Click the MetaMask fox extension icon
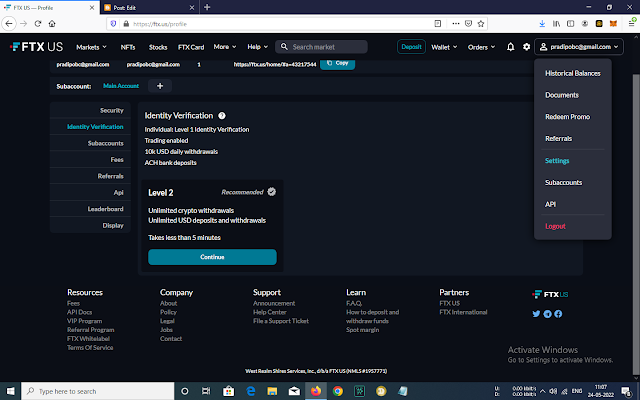640x400 pixels. [613, 24]
